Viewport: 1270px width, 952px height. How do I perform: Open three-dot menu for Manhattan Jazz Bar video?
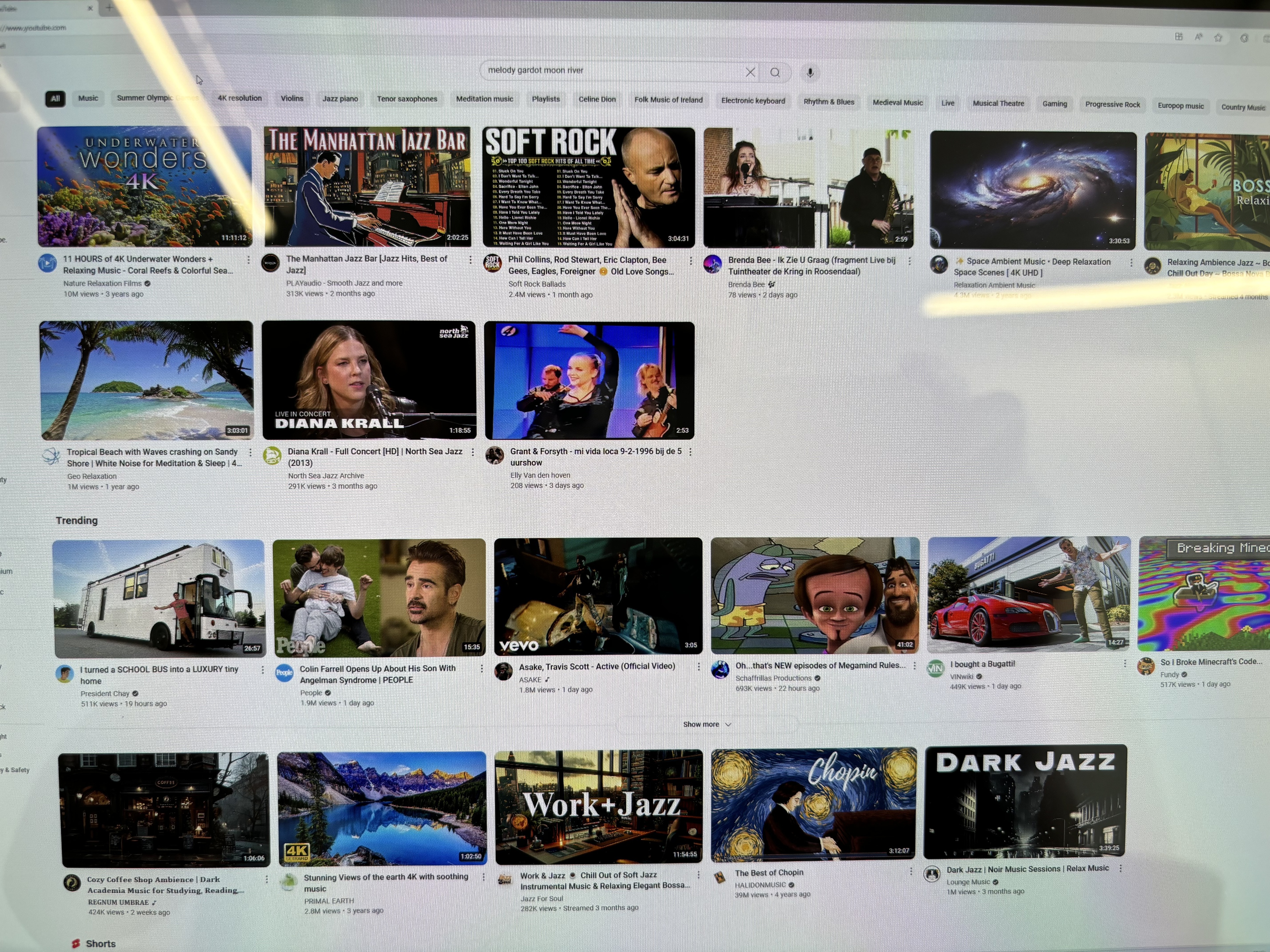[x=470, y=260]
